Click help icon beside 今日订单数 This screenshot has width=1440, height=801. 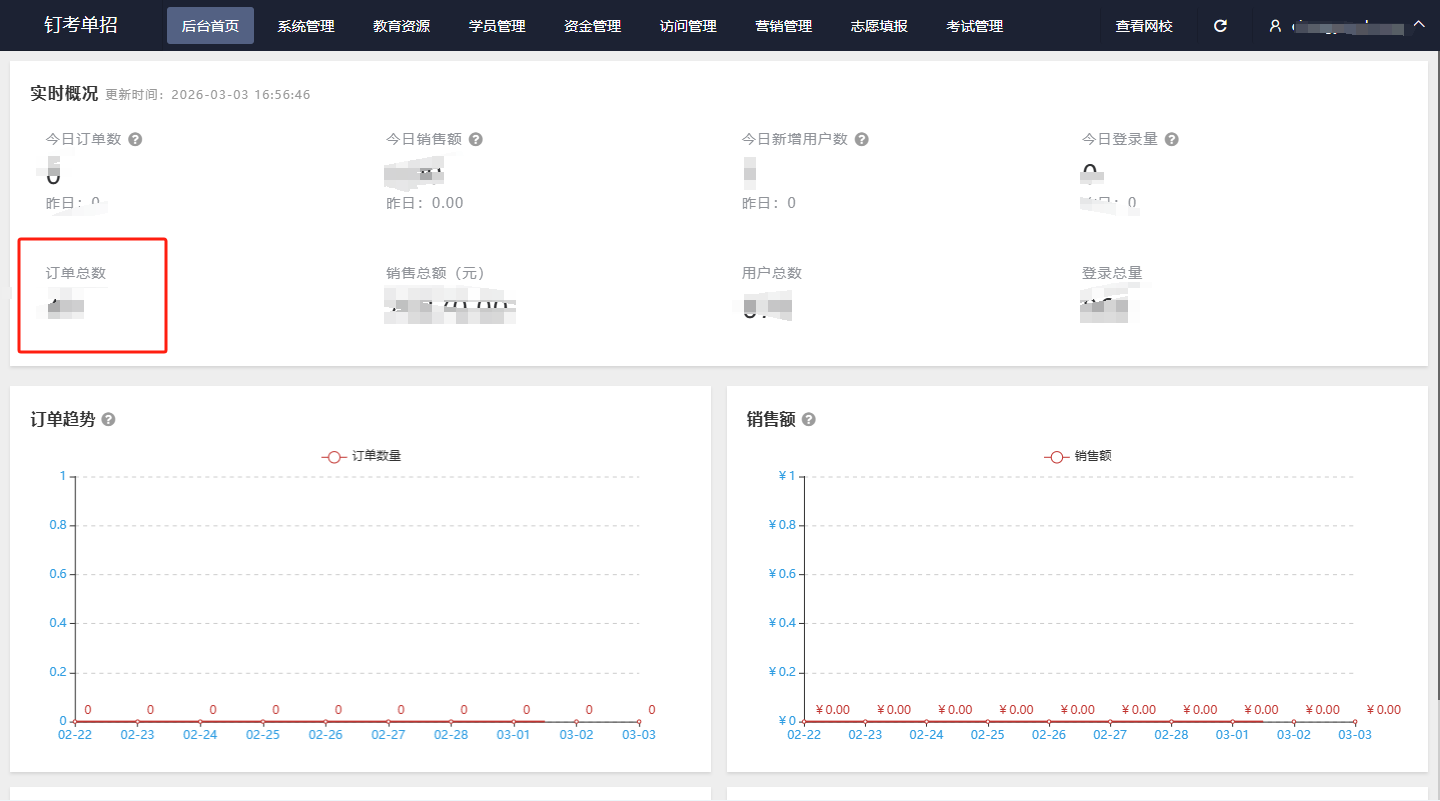tap(135, 139)
